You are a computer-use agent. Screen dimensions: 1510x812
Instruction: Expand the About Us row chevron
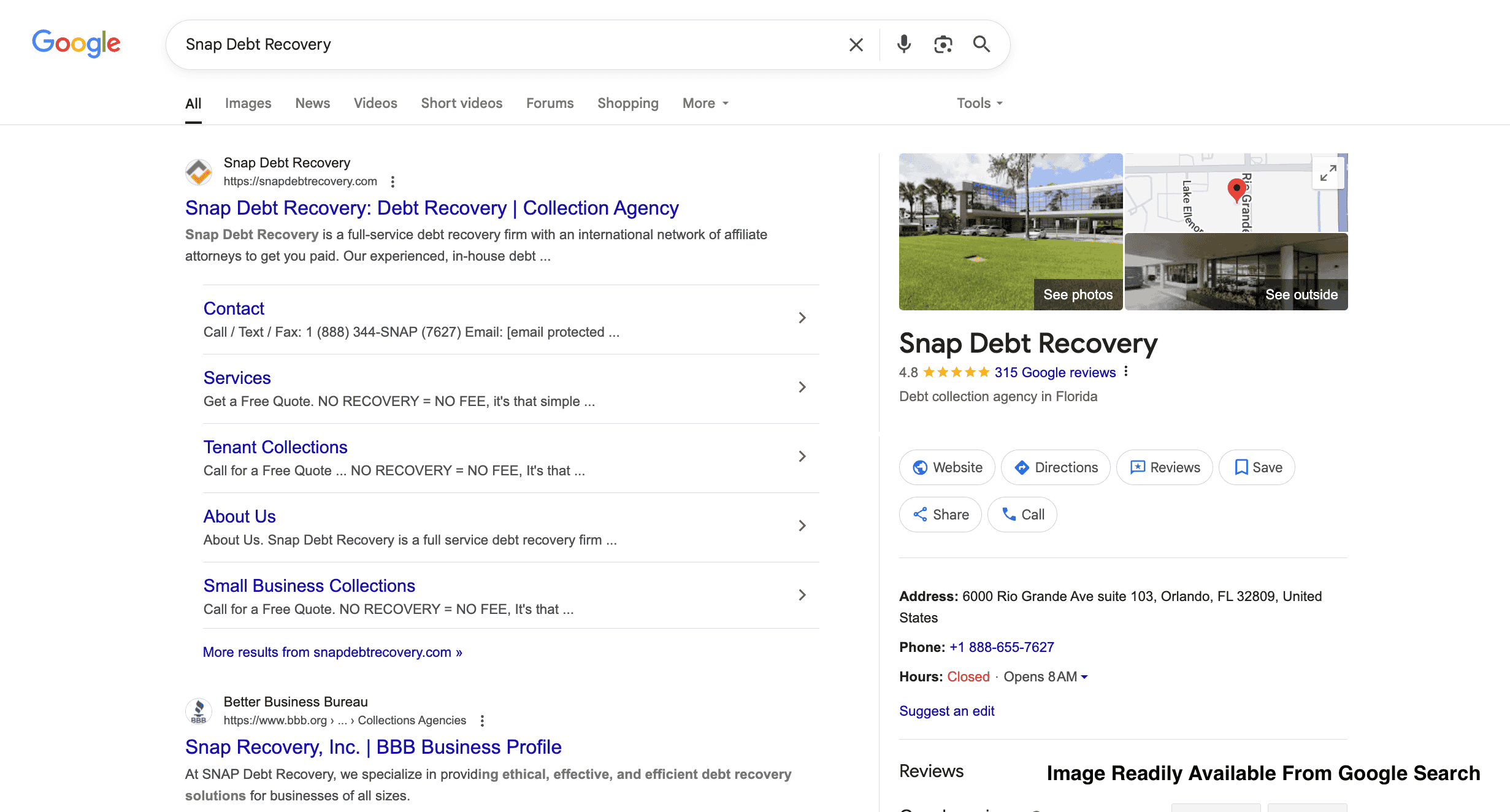coord(802,526)
